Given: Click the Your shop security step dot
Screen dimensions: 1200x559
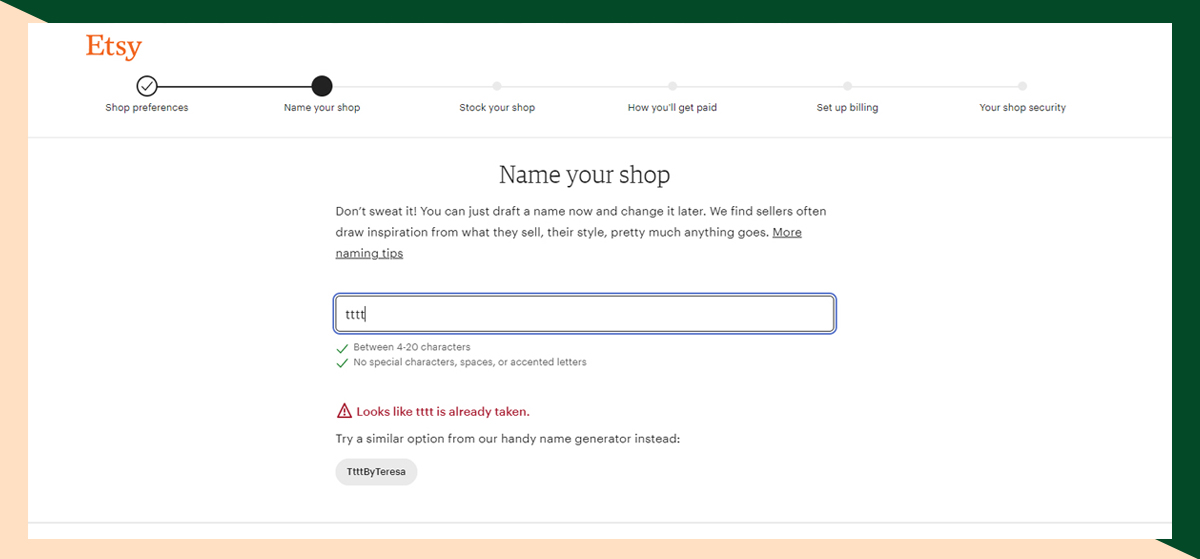Looking at the screenshot, I should pyautogui.click(x=1022, y=86).
